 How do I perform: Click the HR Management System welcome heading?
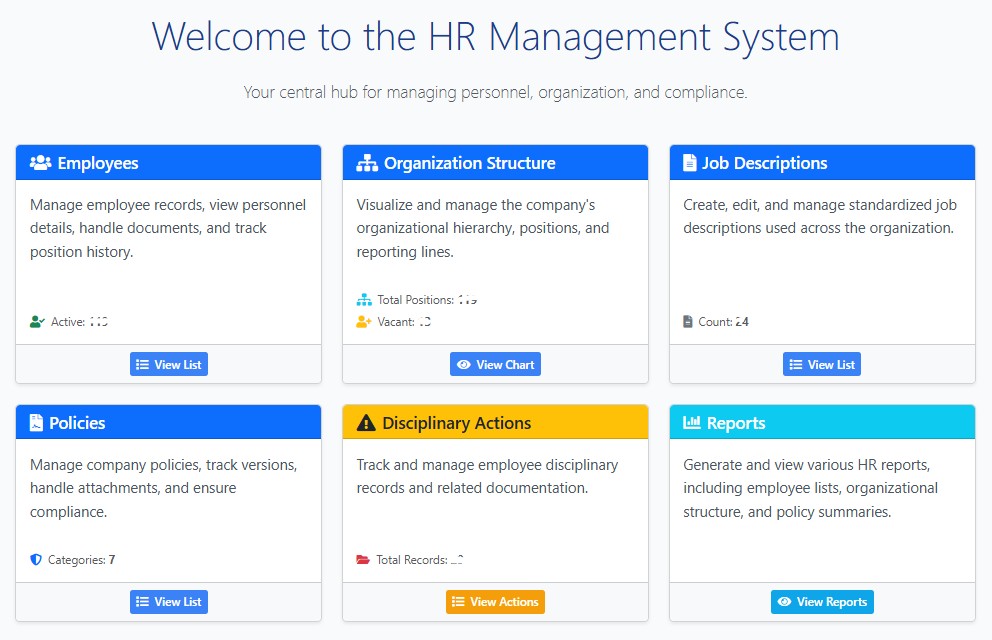[x=496, y=37]
